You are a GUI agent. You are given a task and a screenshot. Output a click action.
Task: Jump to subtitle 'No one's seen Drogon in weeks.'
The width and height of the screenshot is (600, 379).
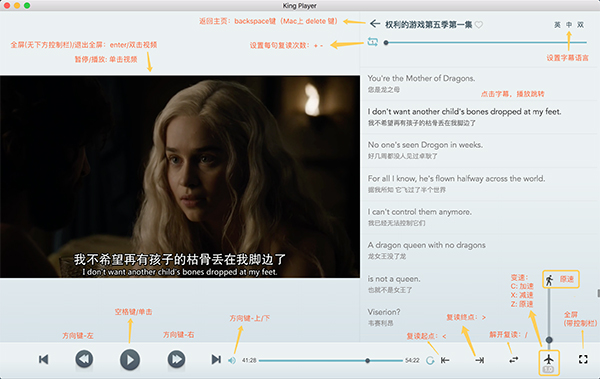pyautogui.click(x=425, y=145)
